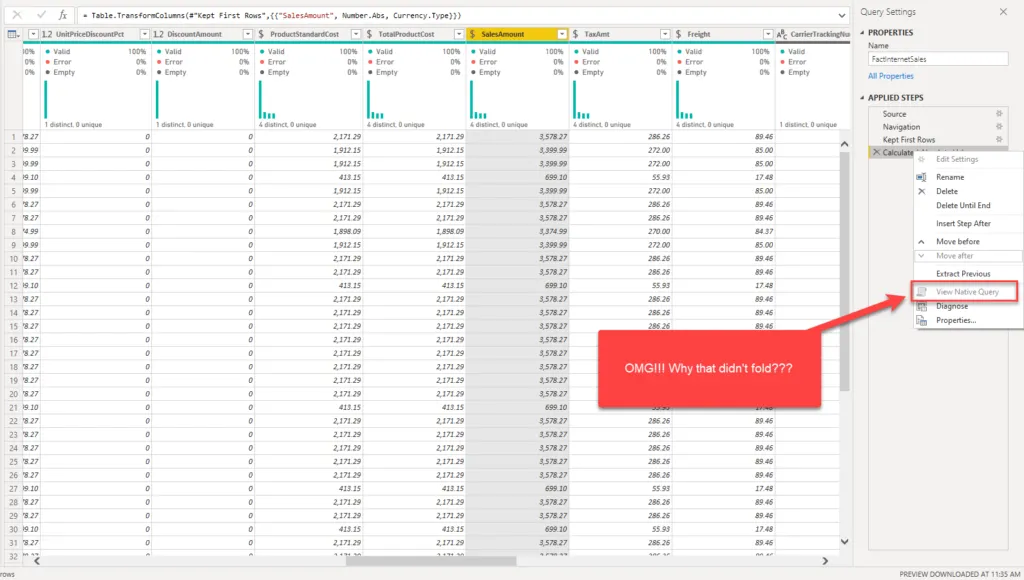This screenshot has height=580, width=1024.
Task: Click the currency type icon of TotalProductCost
Action: [x=370, y=34]
